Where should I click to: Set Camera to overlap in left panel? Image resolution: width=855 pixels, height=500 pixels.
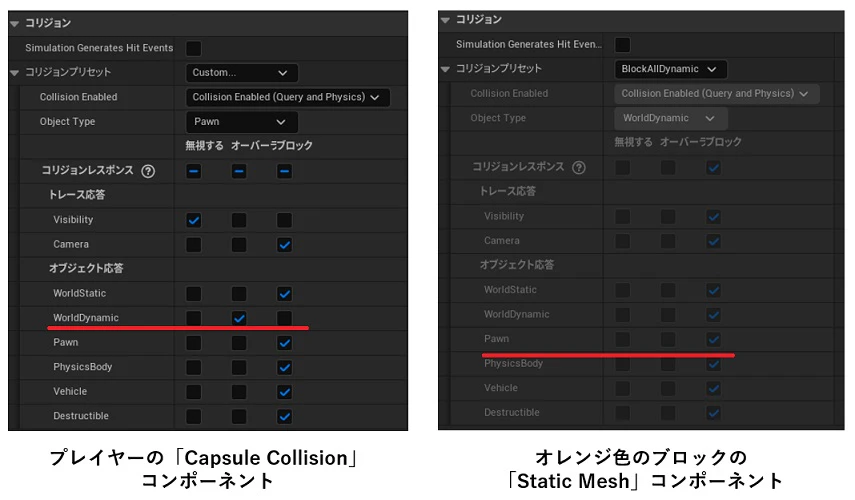pos(239,245)
